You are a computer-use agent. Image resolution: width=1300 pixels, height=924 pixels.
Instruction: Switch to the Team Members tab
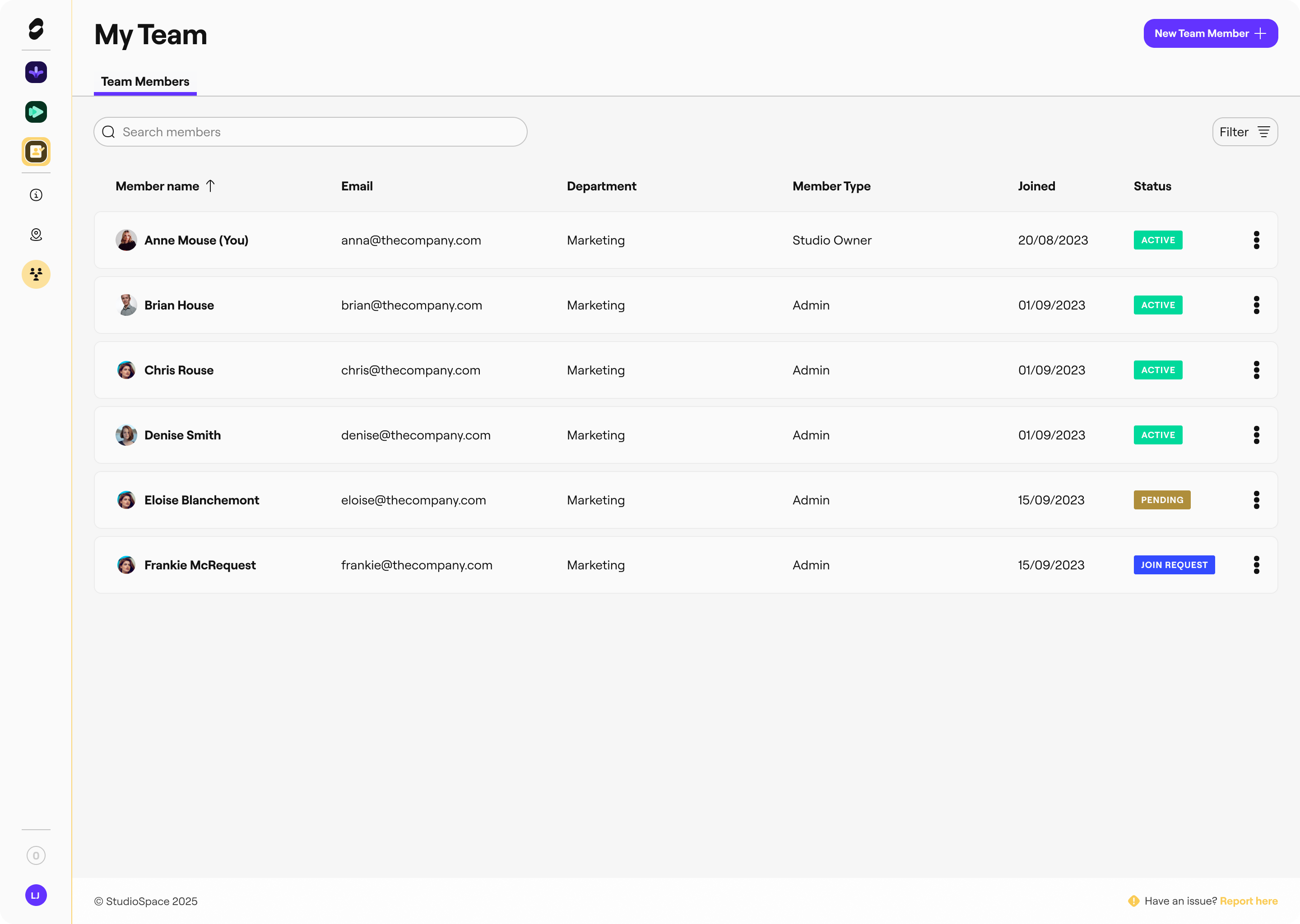pos(145,82)
